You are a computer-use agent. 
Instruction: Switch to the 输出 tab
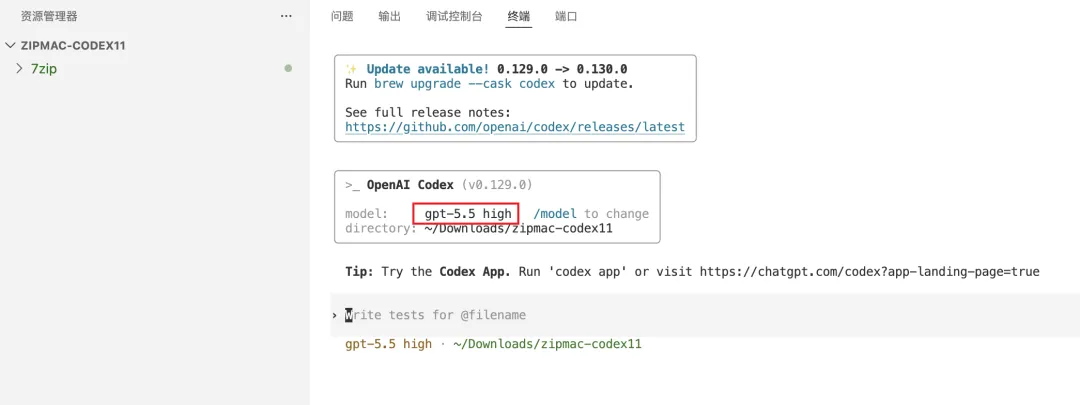[x=390, y=17]
